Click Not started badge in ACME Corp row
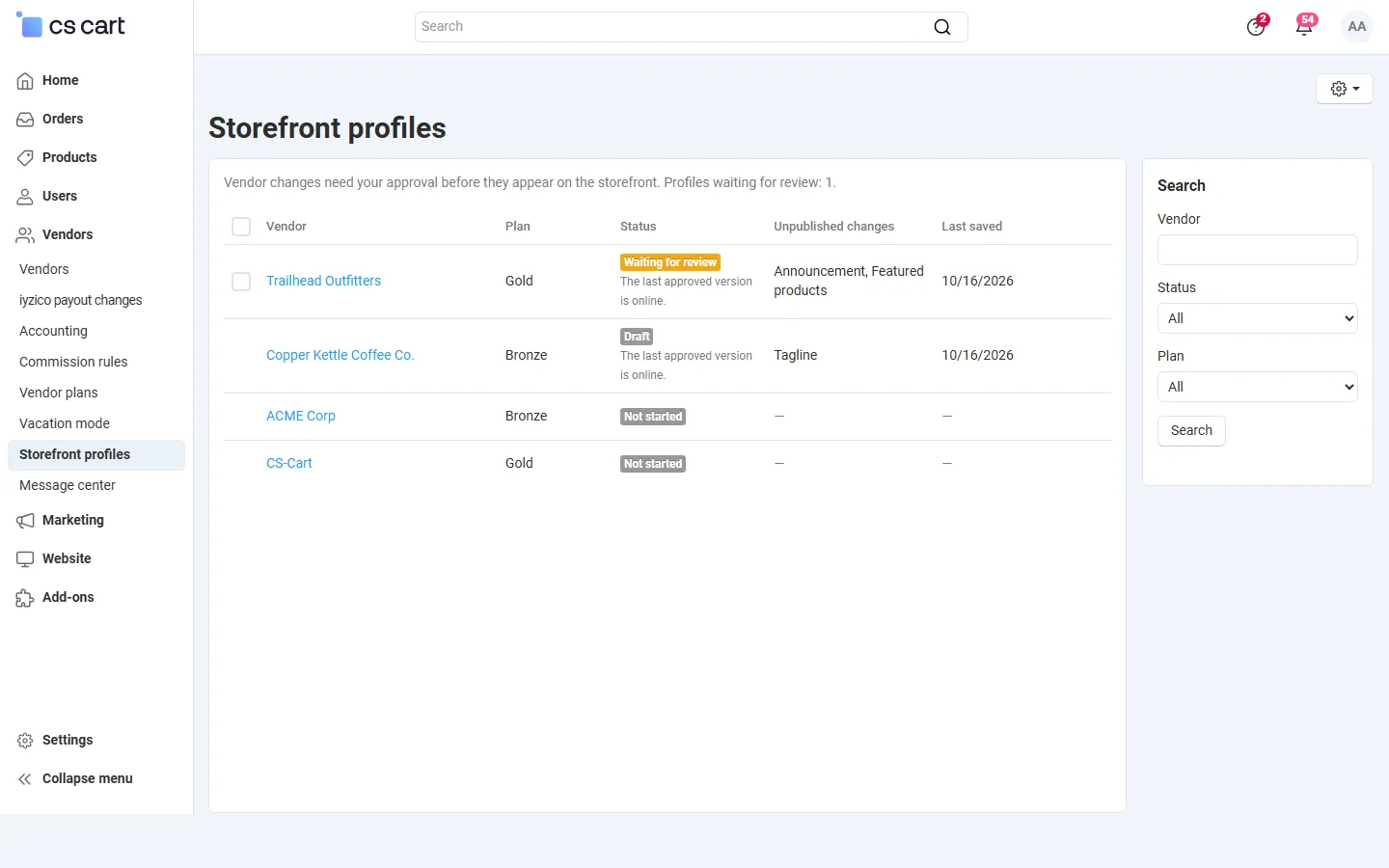The height and width of the screenshot is (868, 1389). point(653,417)
